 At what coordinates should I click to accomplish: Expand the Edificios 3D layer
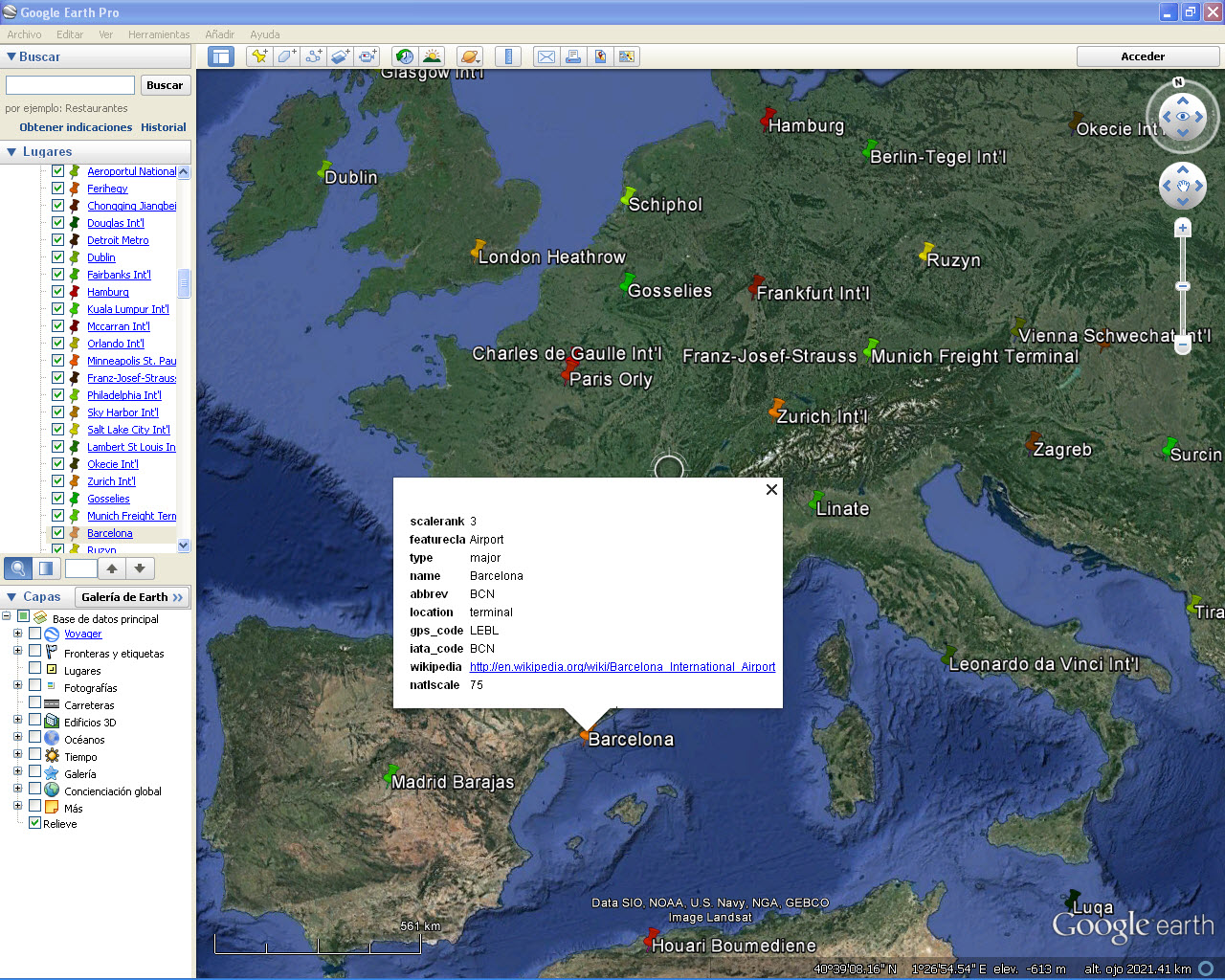tap(17, 720)
